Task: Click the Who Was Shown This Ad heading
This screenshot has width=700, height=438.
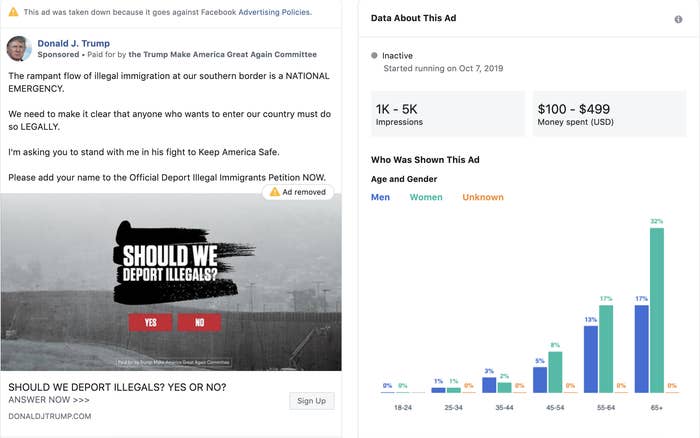Action: (425, 160)
